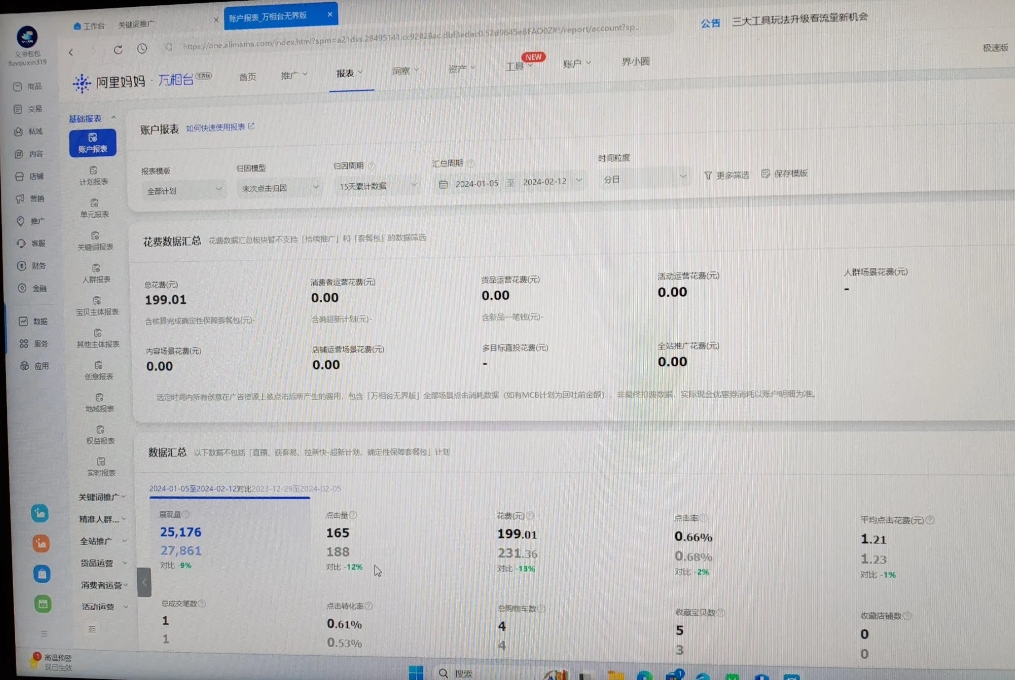The height and width of the screenshot is (680, 1015).
Task: Open the 单元报表 report in the sidebar
Action: 95,208
